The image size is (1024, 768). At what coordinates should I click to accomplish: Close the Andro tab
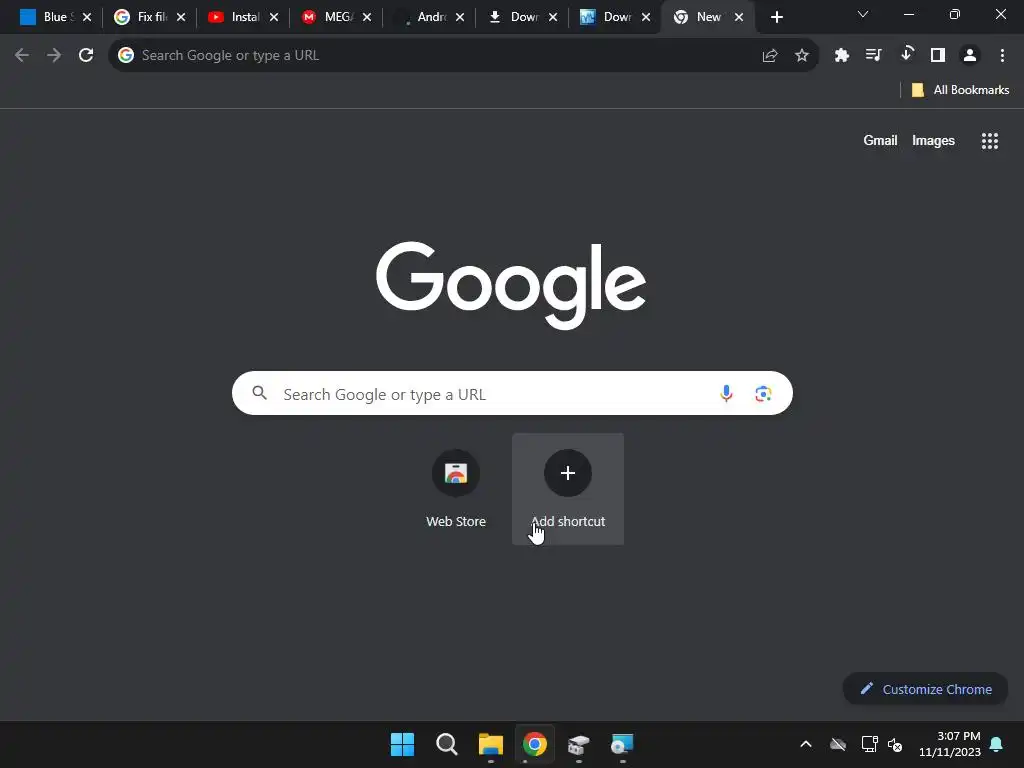click(x=460, y=18)
